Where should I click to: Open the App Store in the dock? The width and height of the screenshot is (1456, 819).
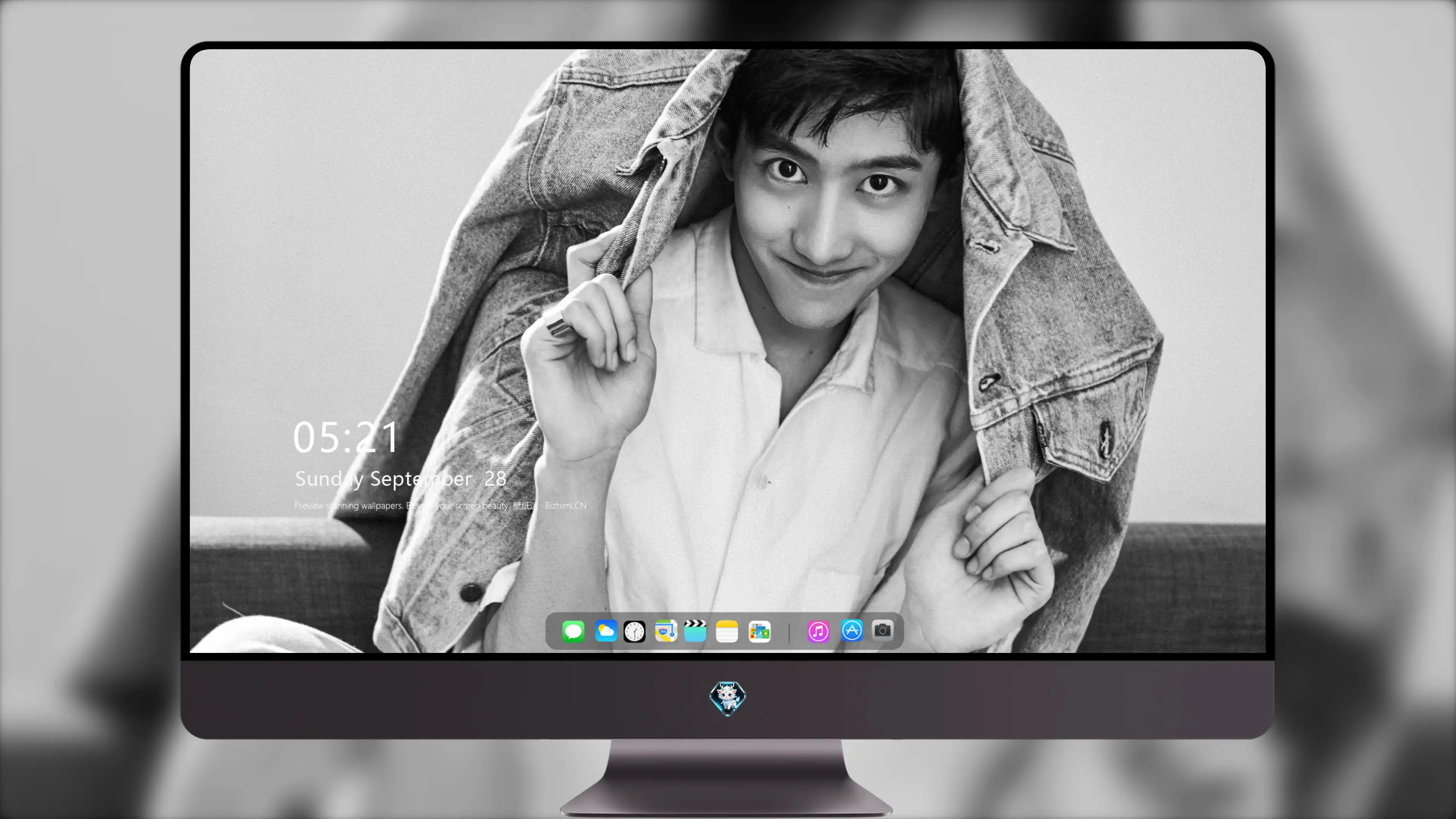click(852, 630)
